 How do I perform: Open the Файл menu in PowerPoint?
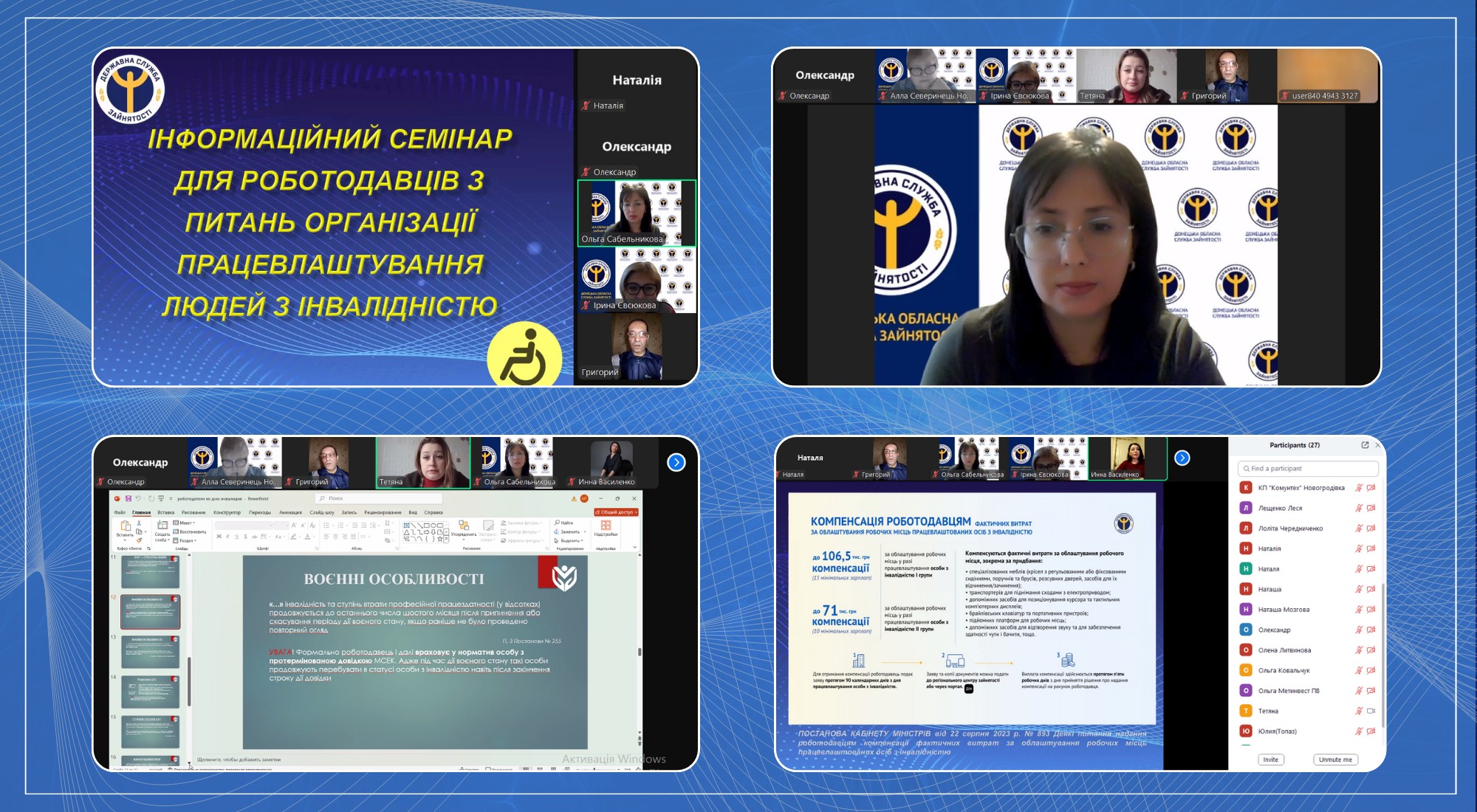point(120,512)
